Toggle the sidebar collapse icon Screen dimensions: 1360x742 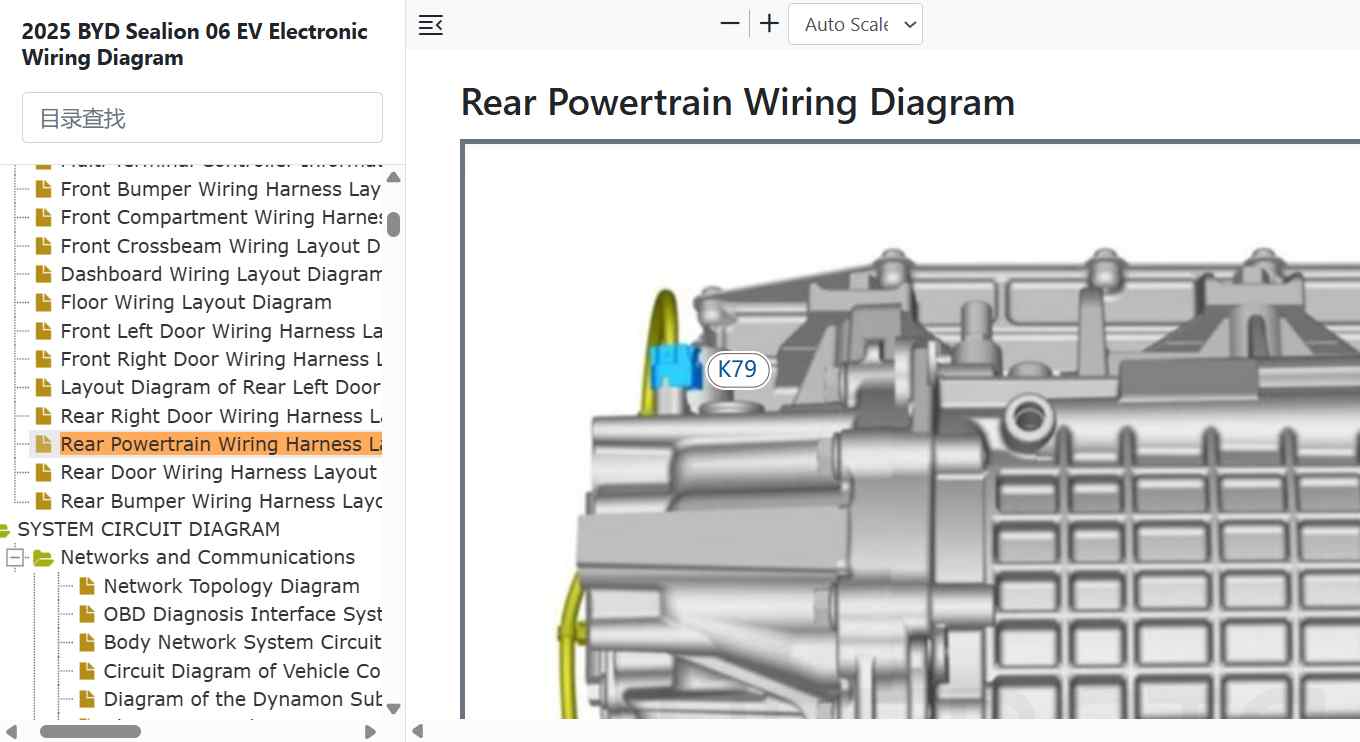click(x=431, y=25)
